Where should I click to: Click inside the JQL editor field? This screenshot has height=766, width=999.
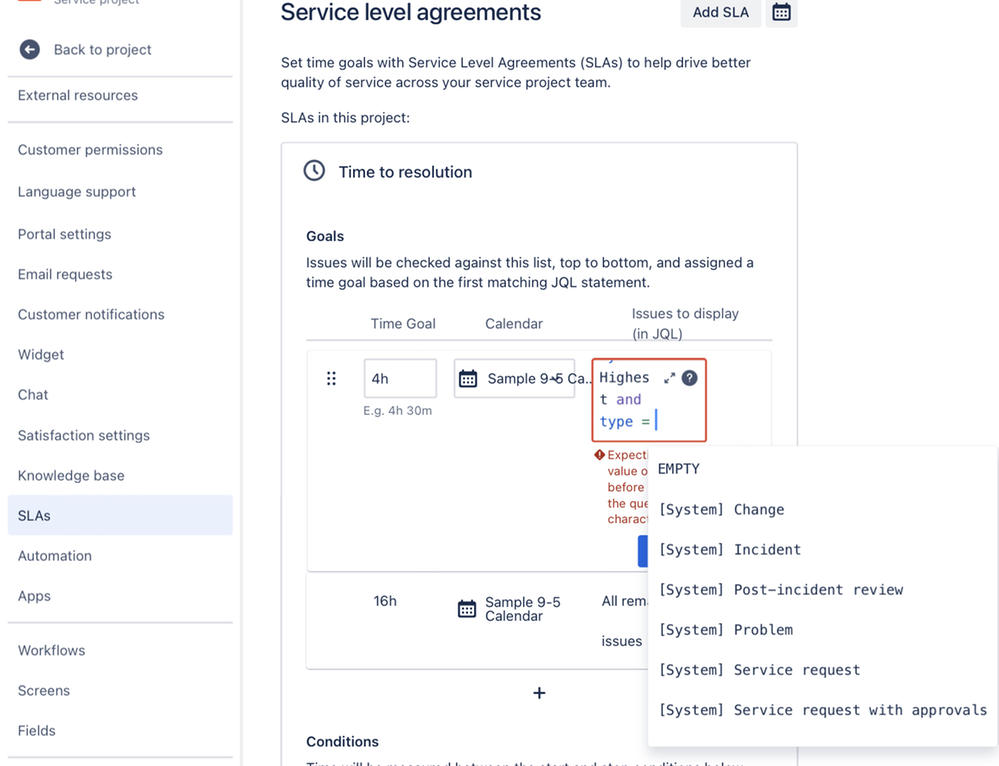(649, 400)
